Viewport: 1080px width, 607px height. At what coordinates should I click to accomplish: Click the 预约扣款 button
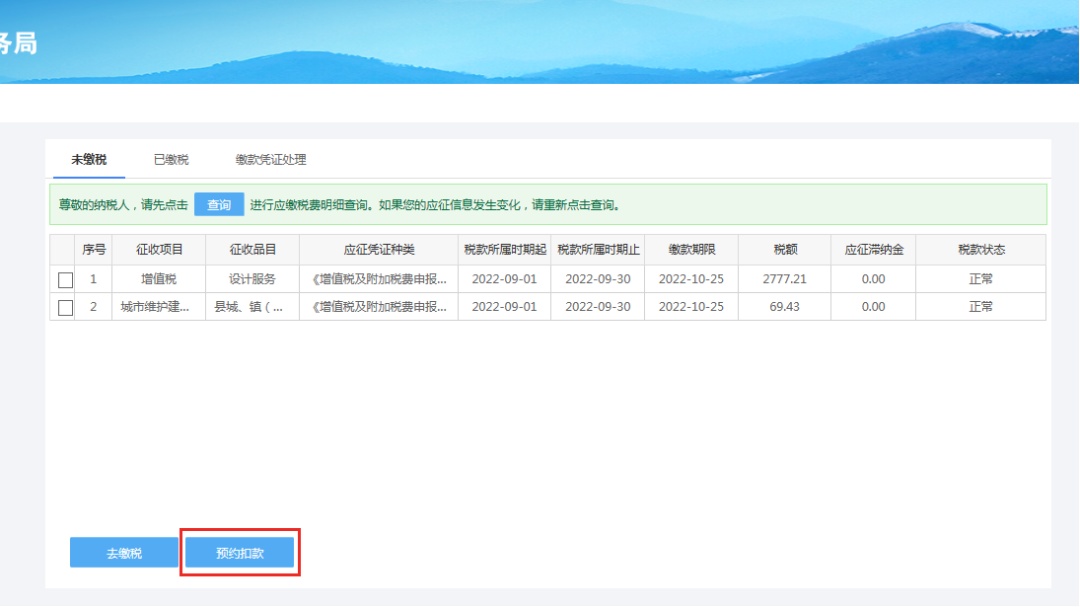[x=240, y=553]
